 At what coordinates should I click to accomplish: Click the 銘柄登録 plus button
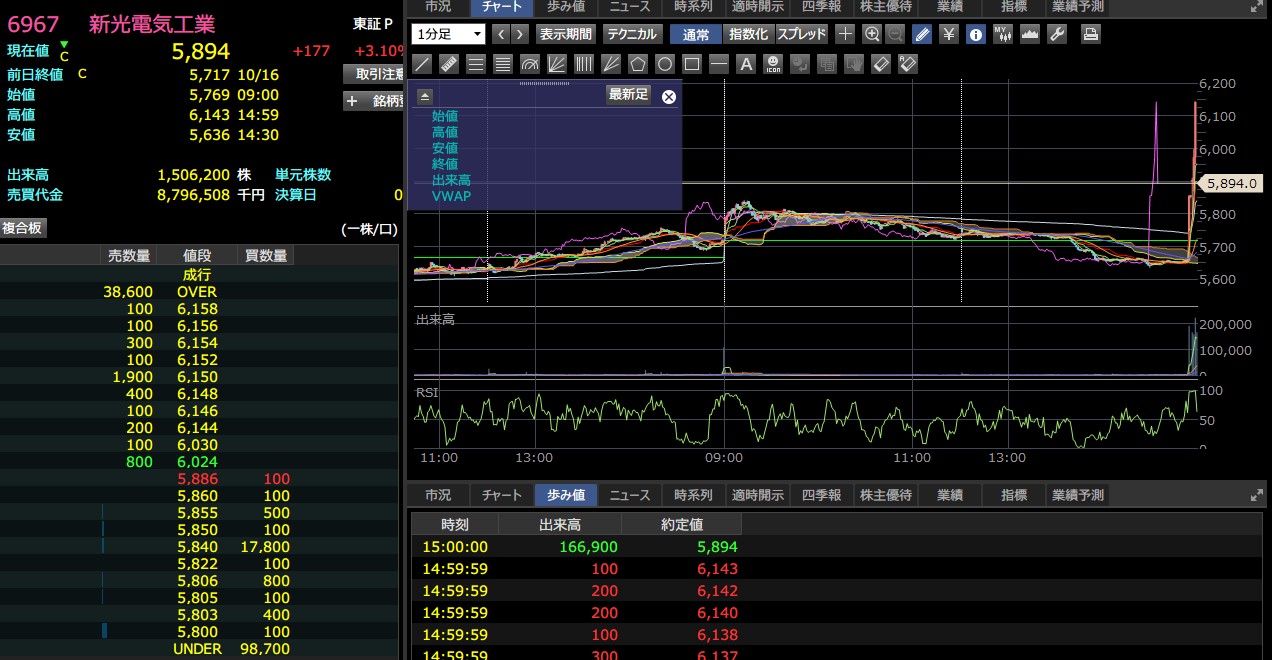coord(373,101)
